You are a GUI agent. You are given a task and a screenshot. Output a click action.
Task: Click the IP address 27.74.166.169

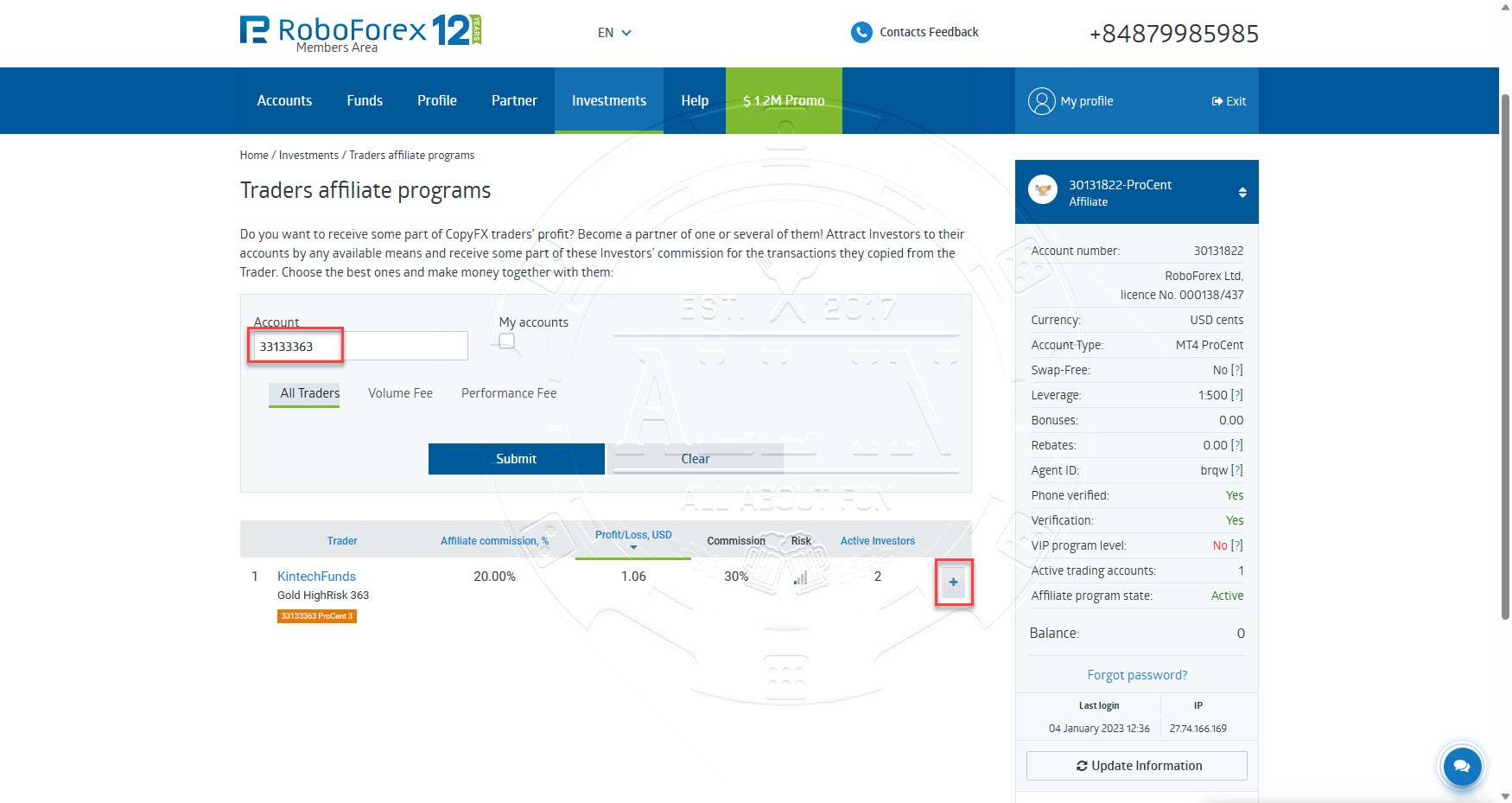pos(1198,729)
